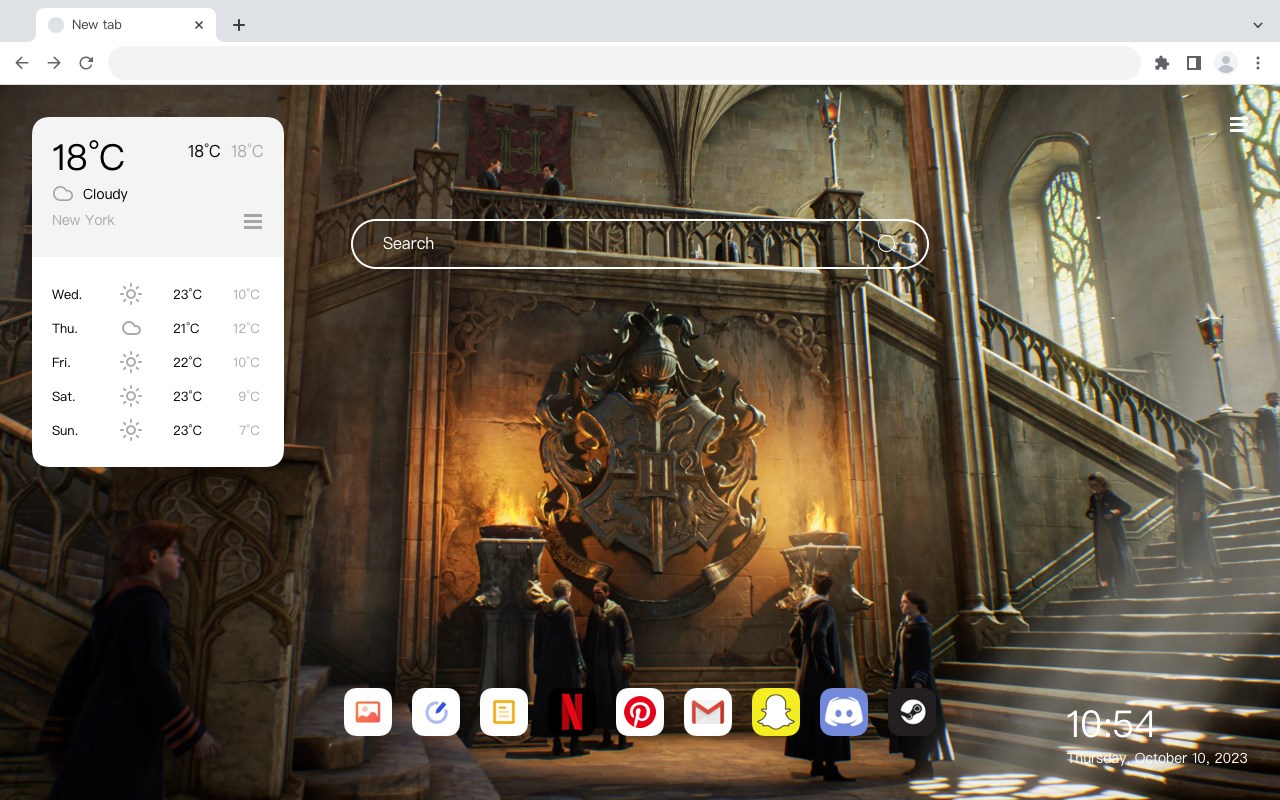Select the Thu. forecast row label

(65, 329)
